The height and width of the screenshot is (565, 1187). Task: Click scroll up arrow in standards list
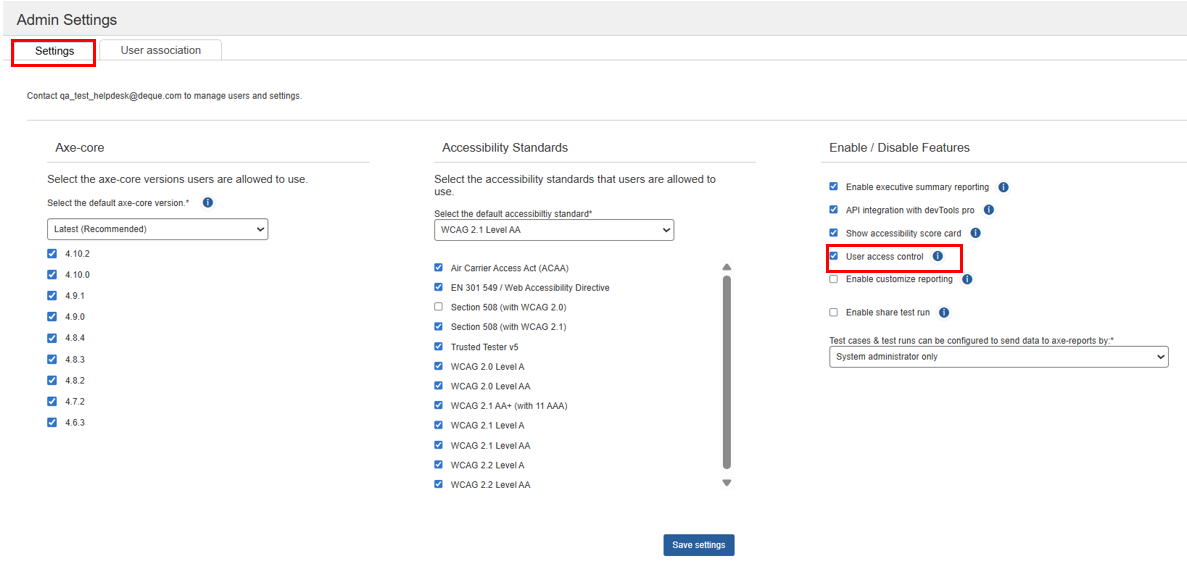coord(727,267)
